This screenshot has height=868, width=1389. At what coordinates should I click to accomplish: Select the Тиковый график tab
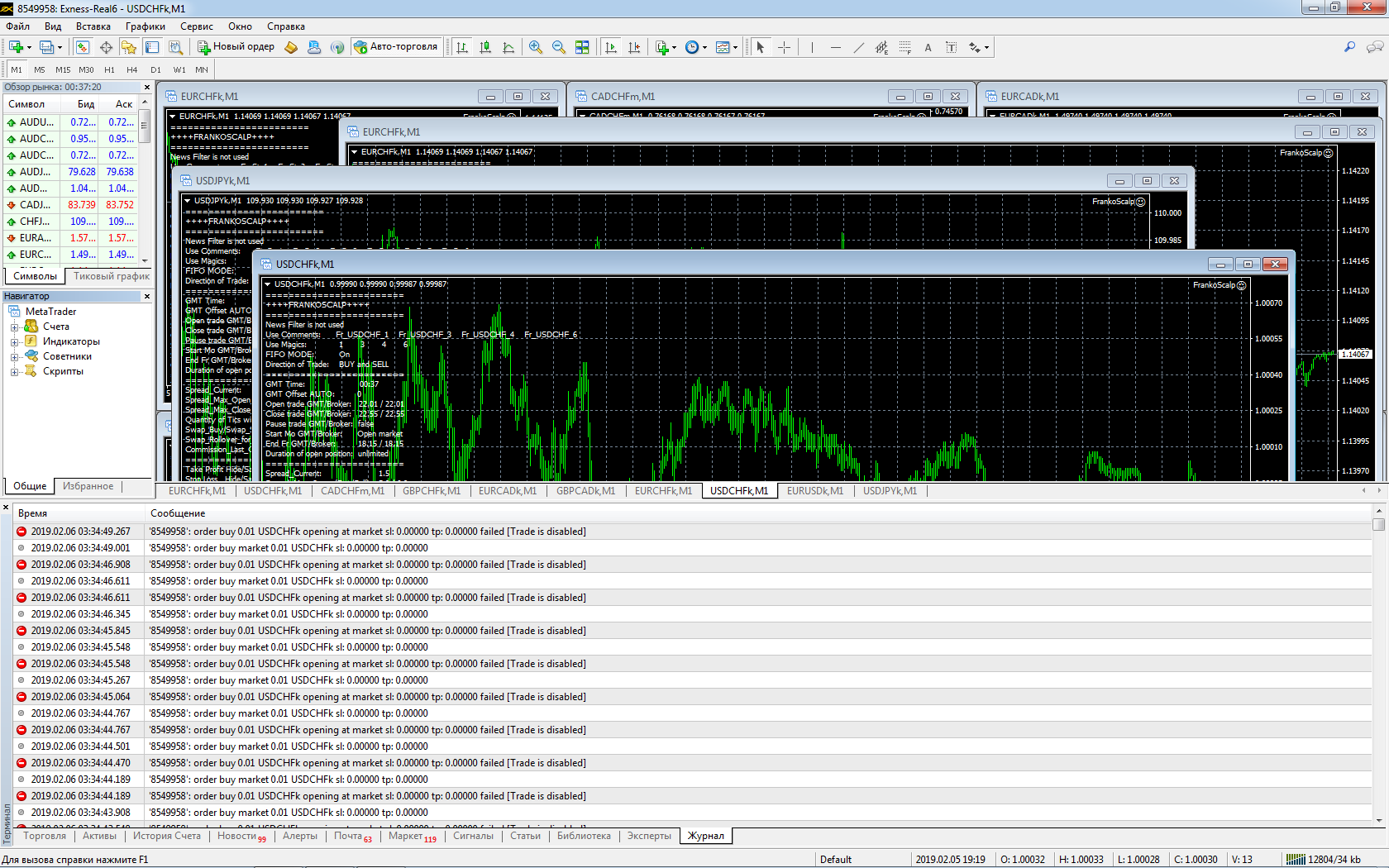pyautogui.click(x=112, y=276)
